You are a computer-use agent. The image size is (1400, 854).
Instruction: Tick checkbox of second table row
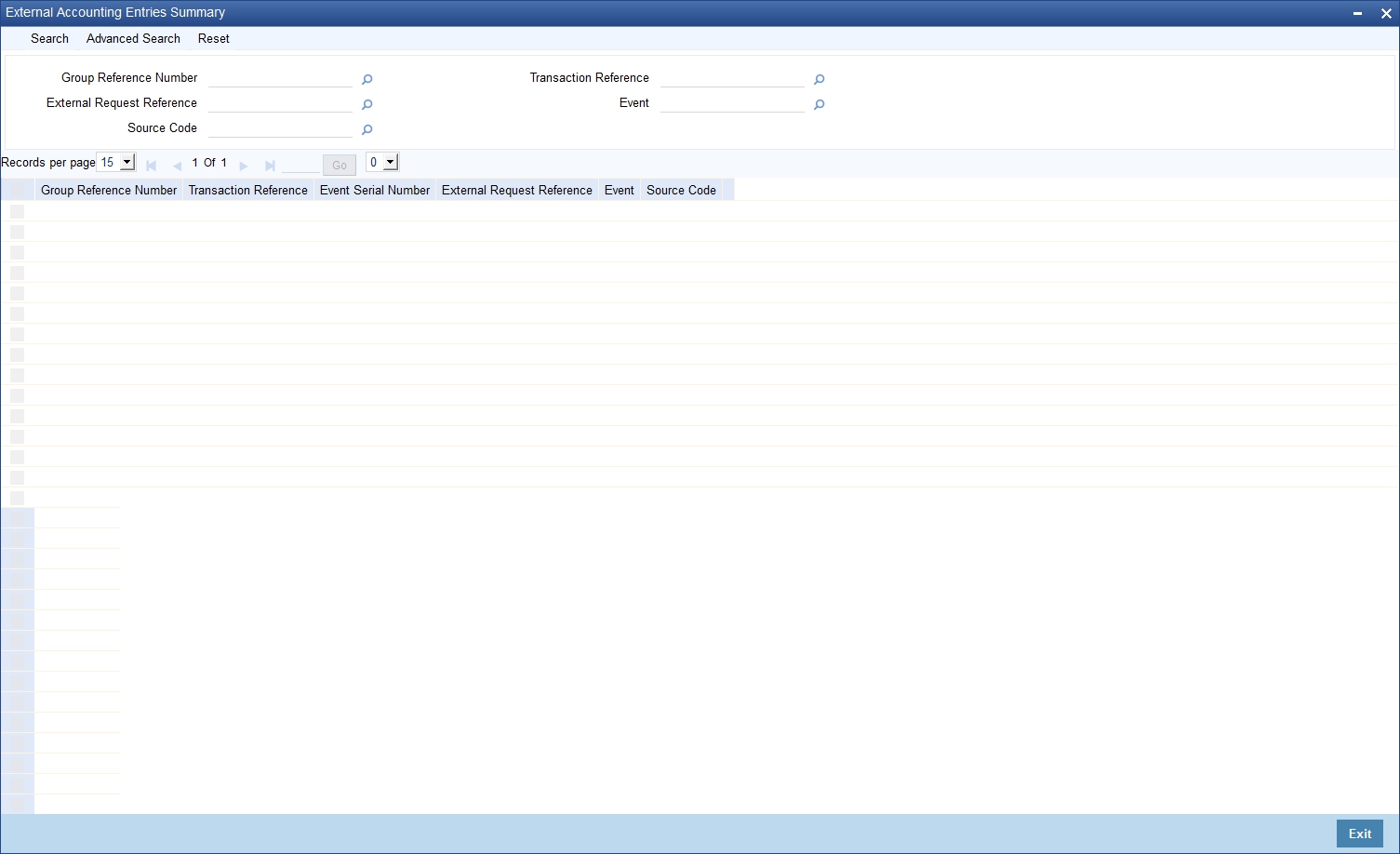coord(17,232)
